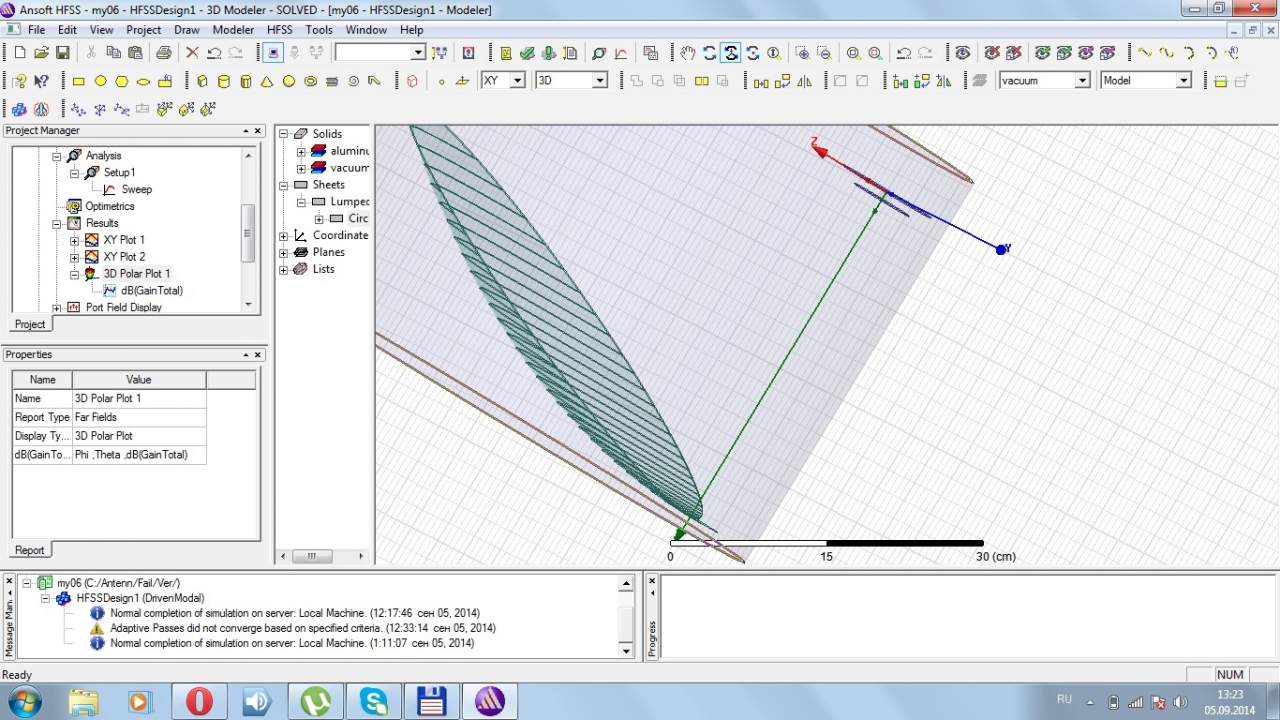Viewport: 1280px width, 720px height.
Task: Open the vacuum material dropdown
Action: point(1082,81)
